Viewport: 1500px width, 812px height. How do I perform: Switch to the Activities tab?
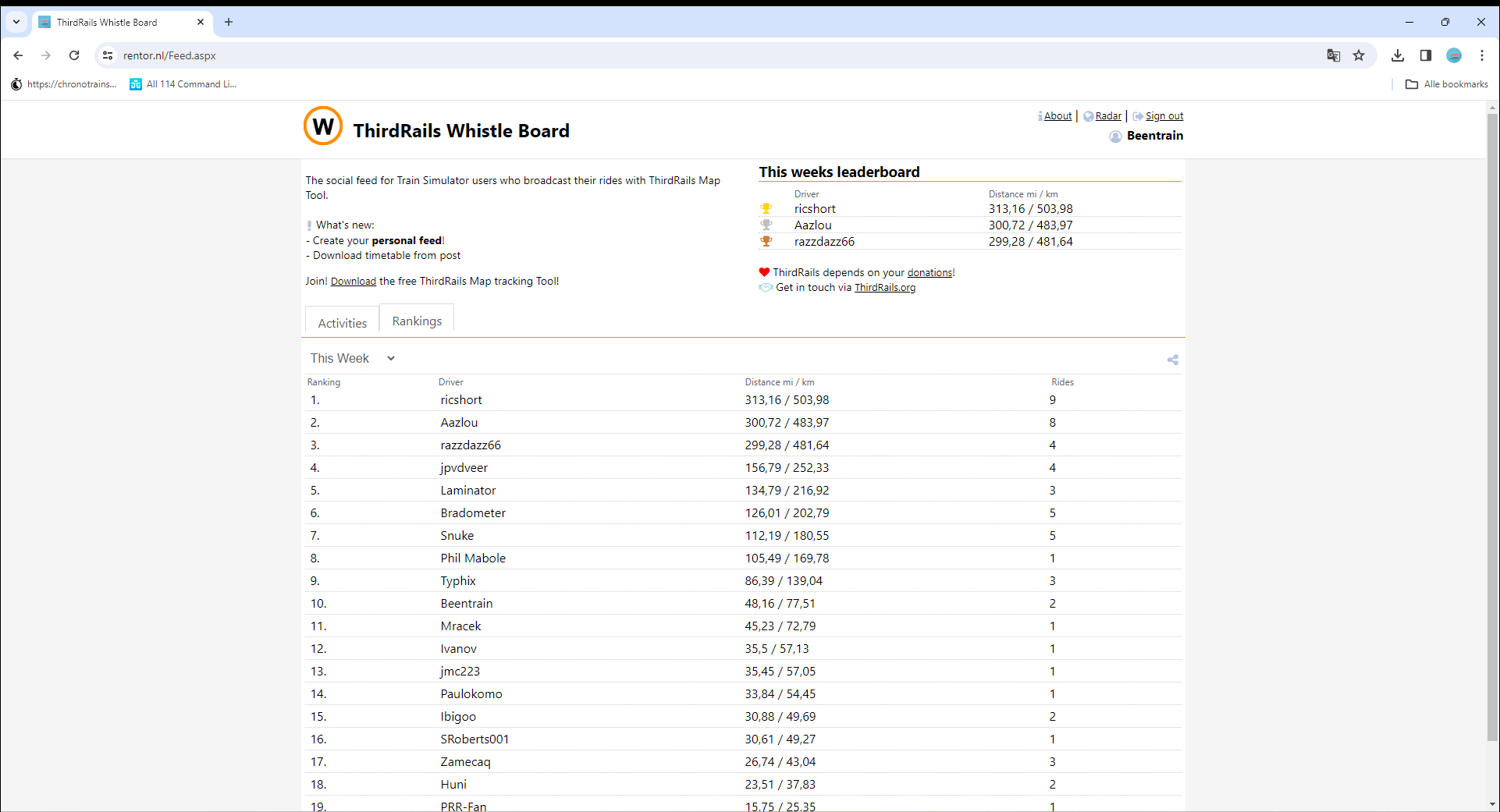tap(342, 323)
